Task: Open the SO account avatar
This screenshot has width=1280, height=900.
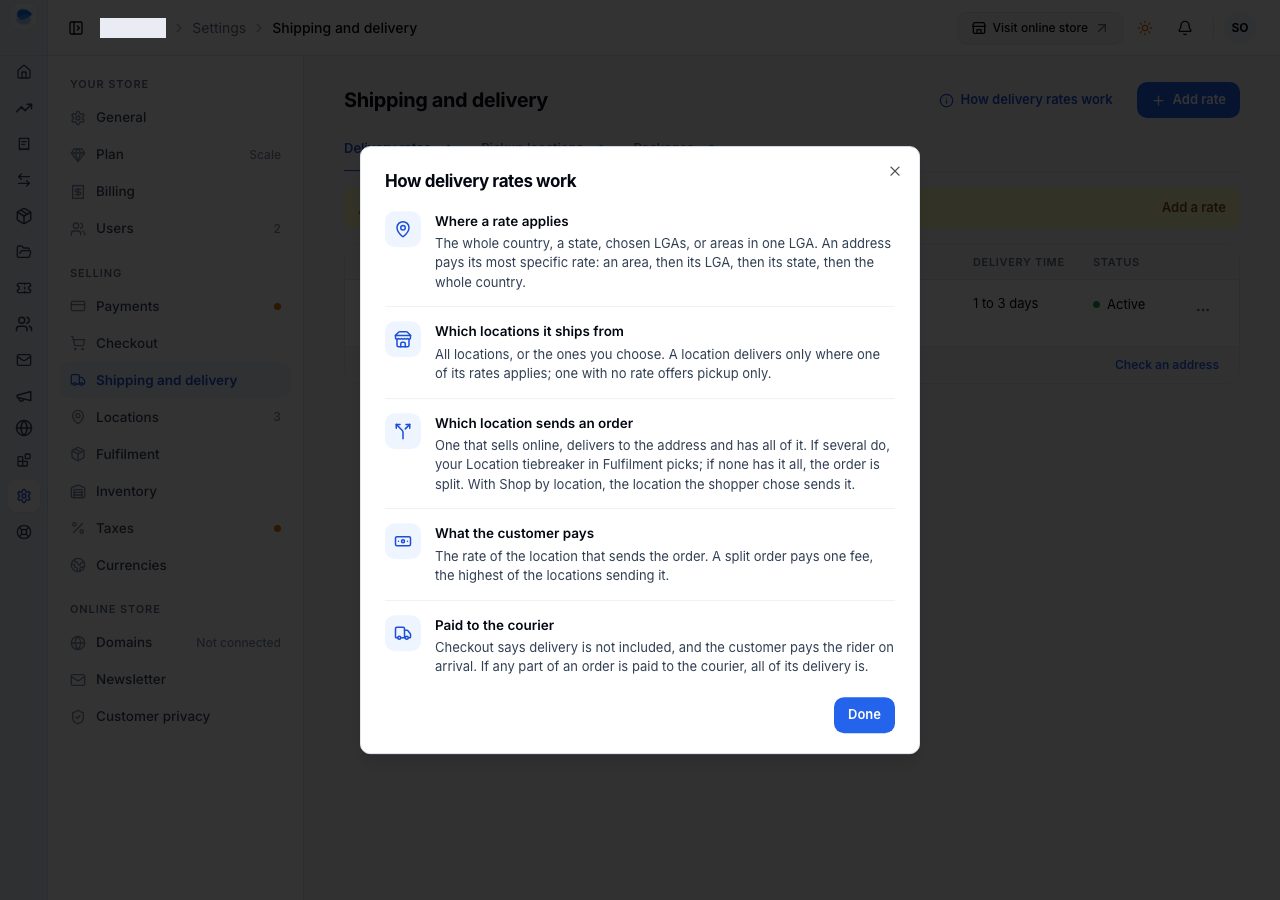Action: (x=1240, y=28)
